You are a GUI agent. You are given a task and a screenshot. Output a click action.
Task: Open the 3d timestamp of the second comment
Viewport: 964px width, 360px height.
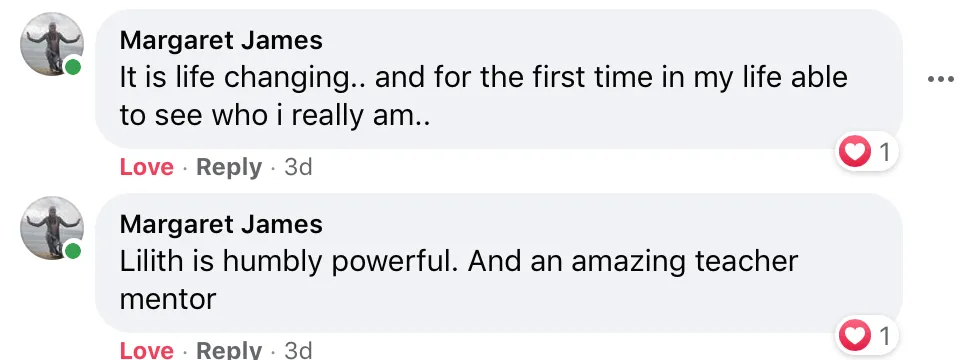coord(298,350)
